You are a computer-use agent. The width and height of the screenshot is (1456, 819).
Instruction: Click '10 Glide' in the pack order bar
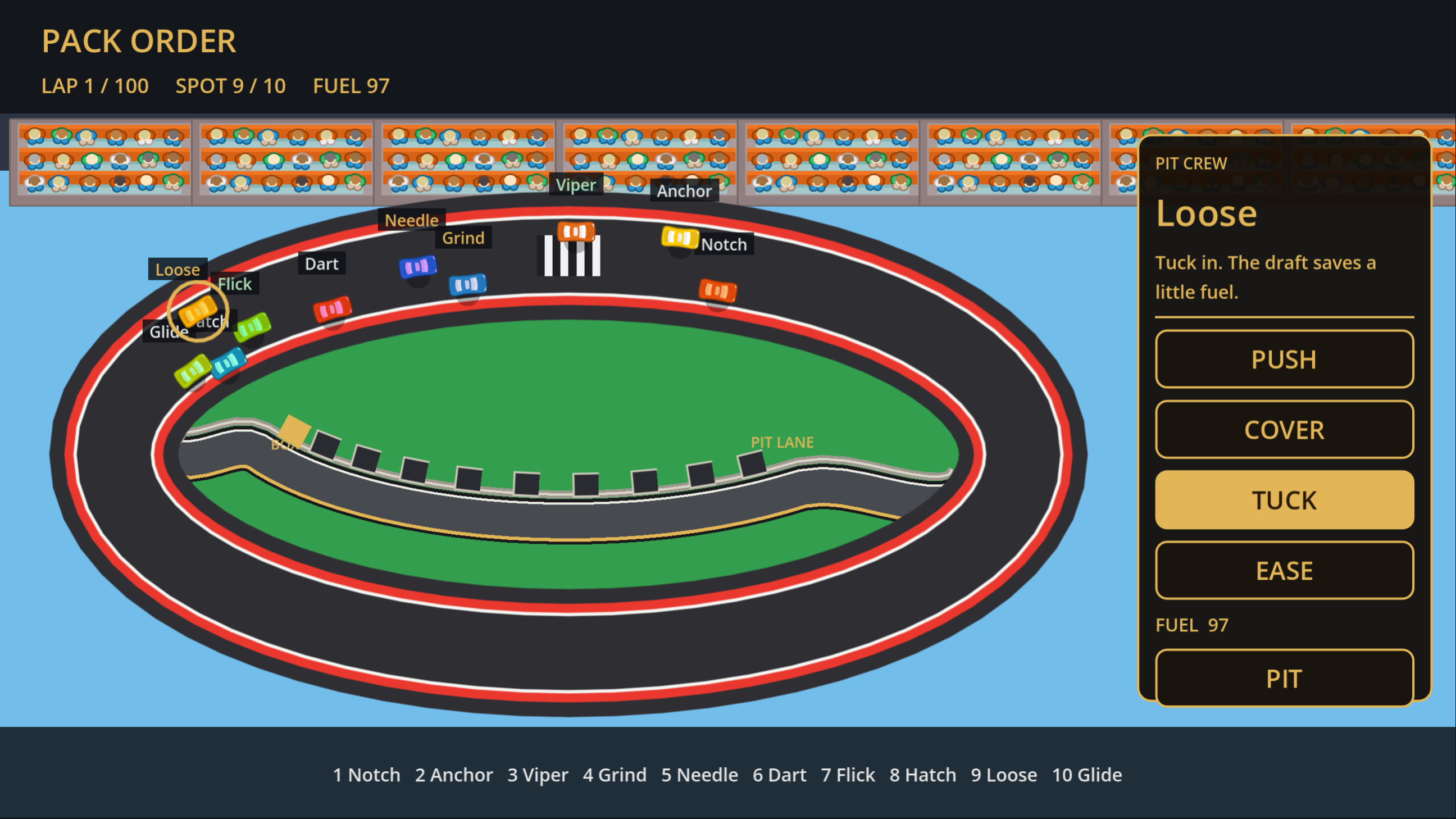1087,775
